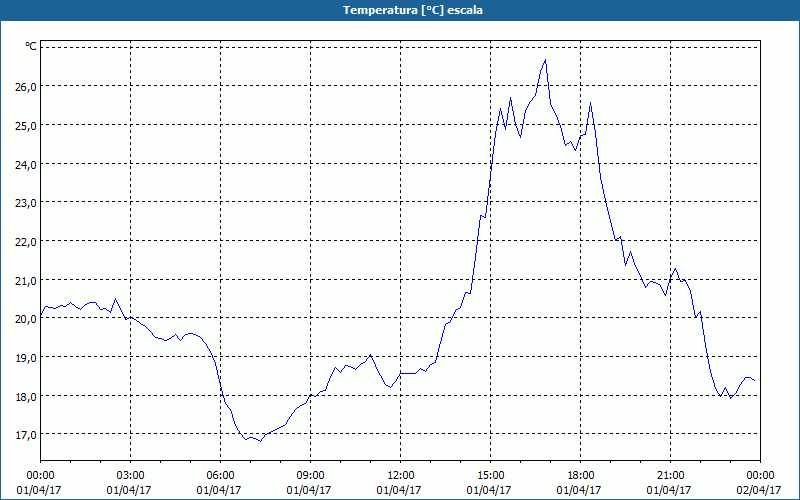Click the 09:00 time axis label
Viewport: 800px width, 500px height.
310,476
